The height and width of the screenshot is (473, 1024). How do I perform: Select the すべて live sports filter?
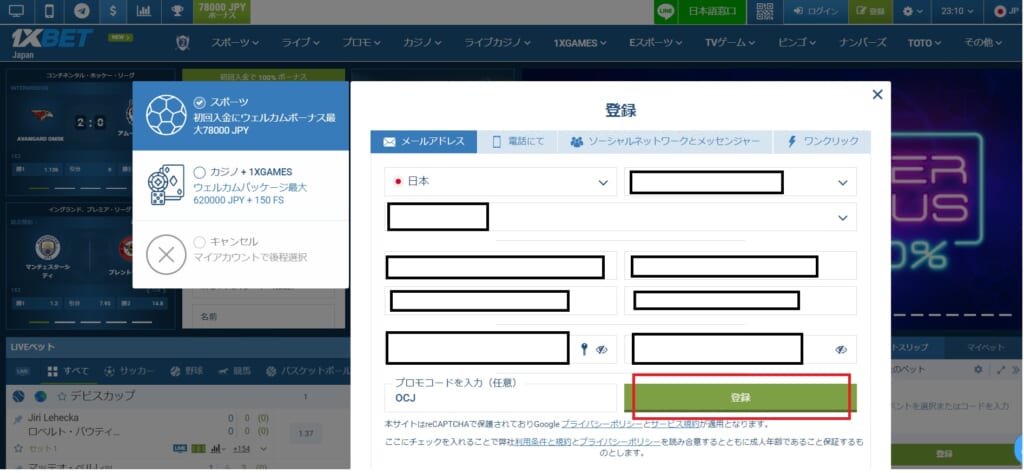coord(68,371)
